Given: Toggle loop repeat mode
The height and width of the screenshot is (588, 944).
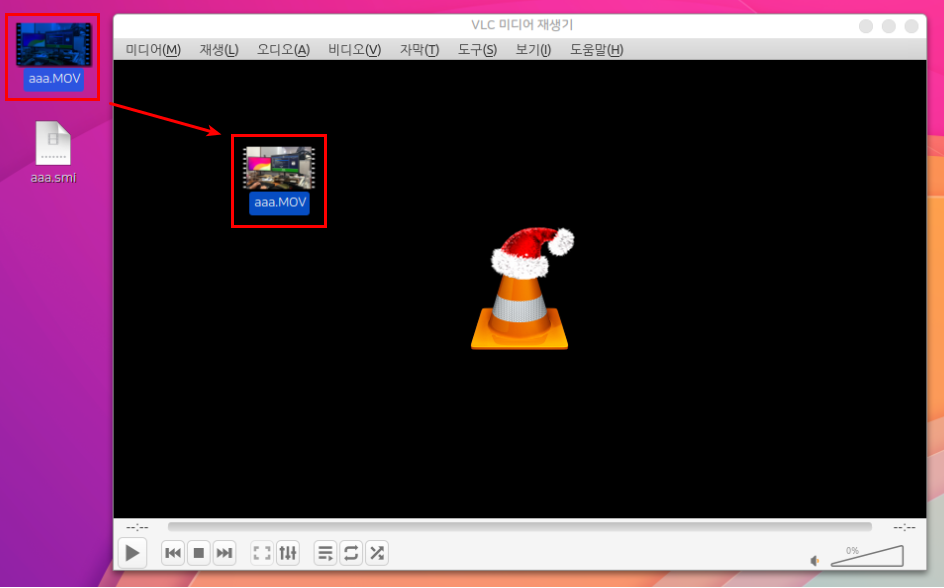Looking at the screenshot, I should 351,552.
